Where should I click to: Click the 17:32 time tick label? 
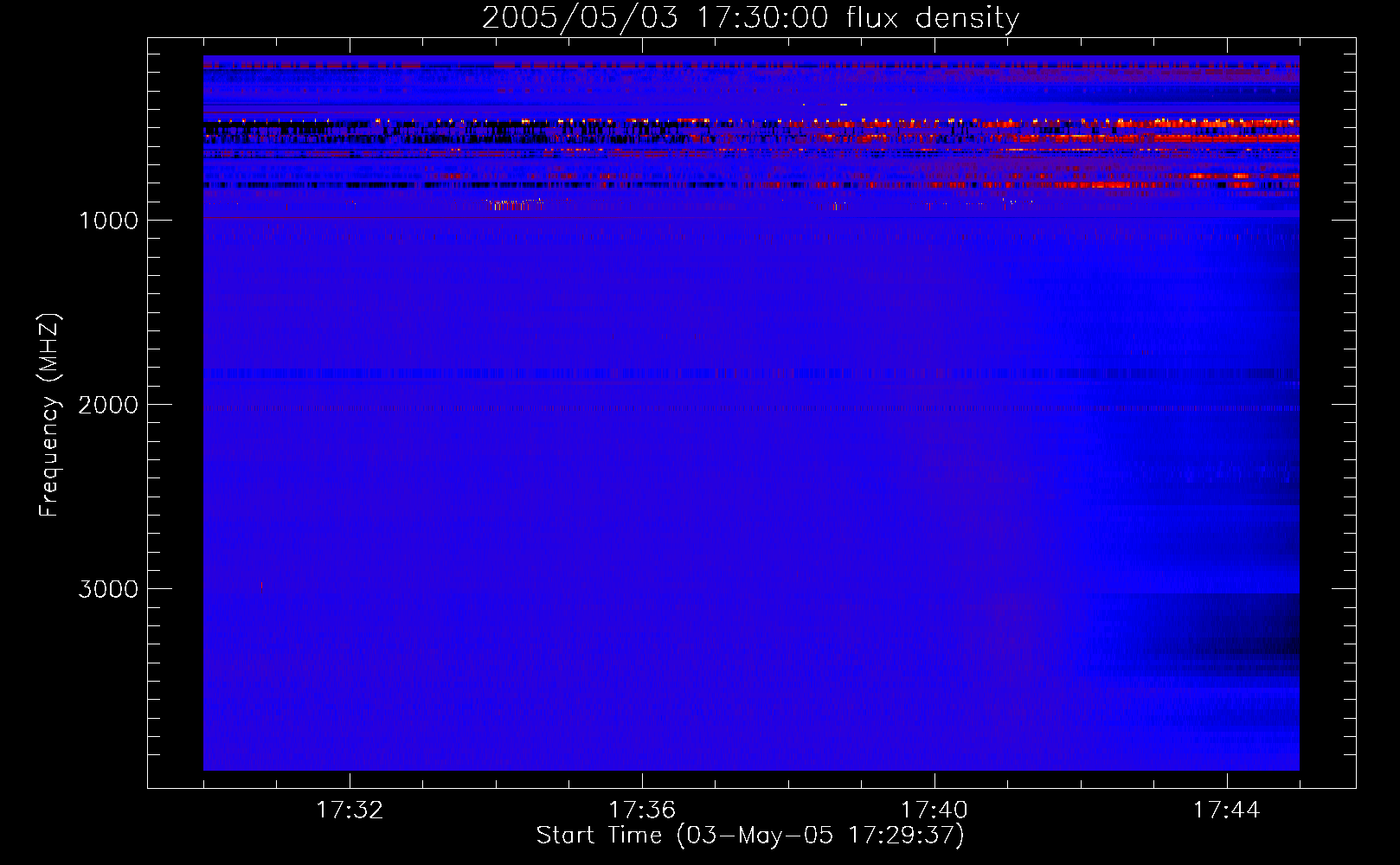click(x=350, y=811)
